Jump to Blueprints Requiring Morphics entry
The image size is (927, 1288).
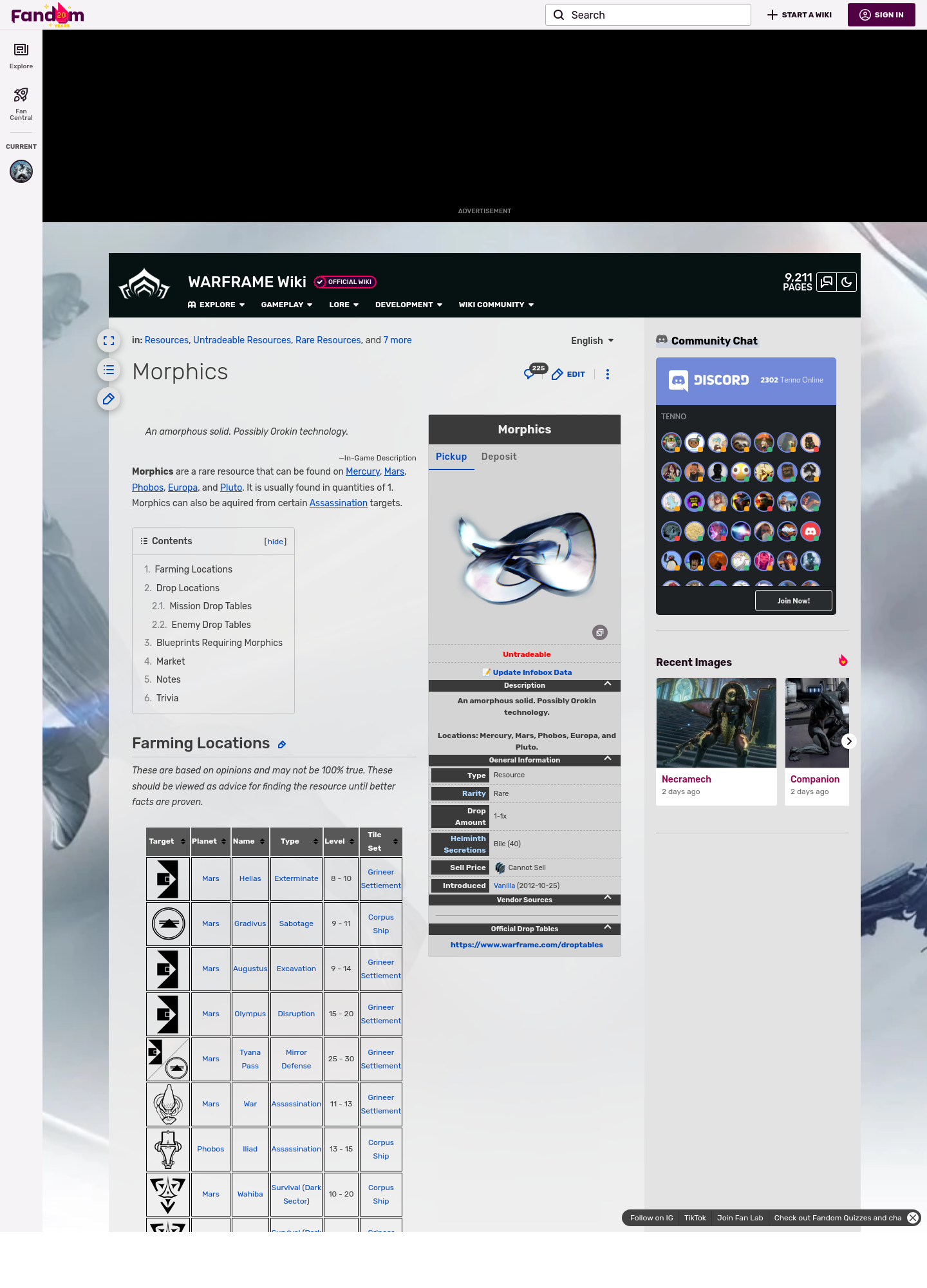(220, 643)
